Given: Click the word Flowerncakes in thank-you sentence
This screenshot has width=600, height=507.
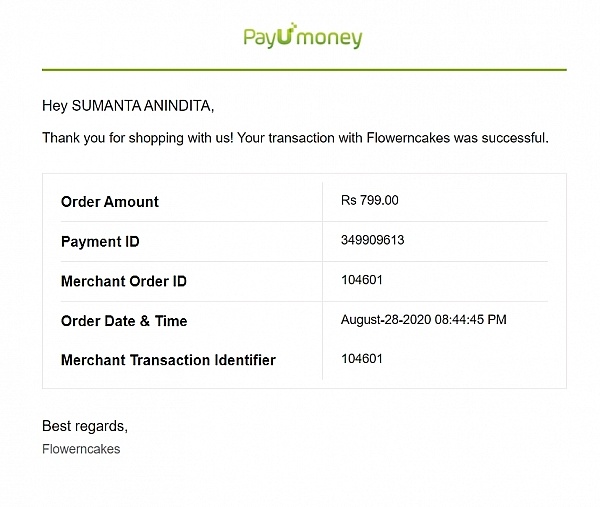Looking at the screenshot, I should tap(407, 137).
